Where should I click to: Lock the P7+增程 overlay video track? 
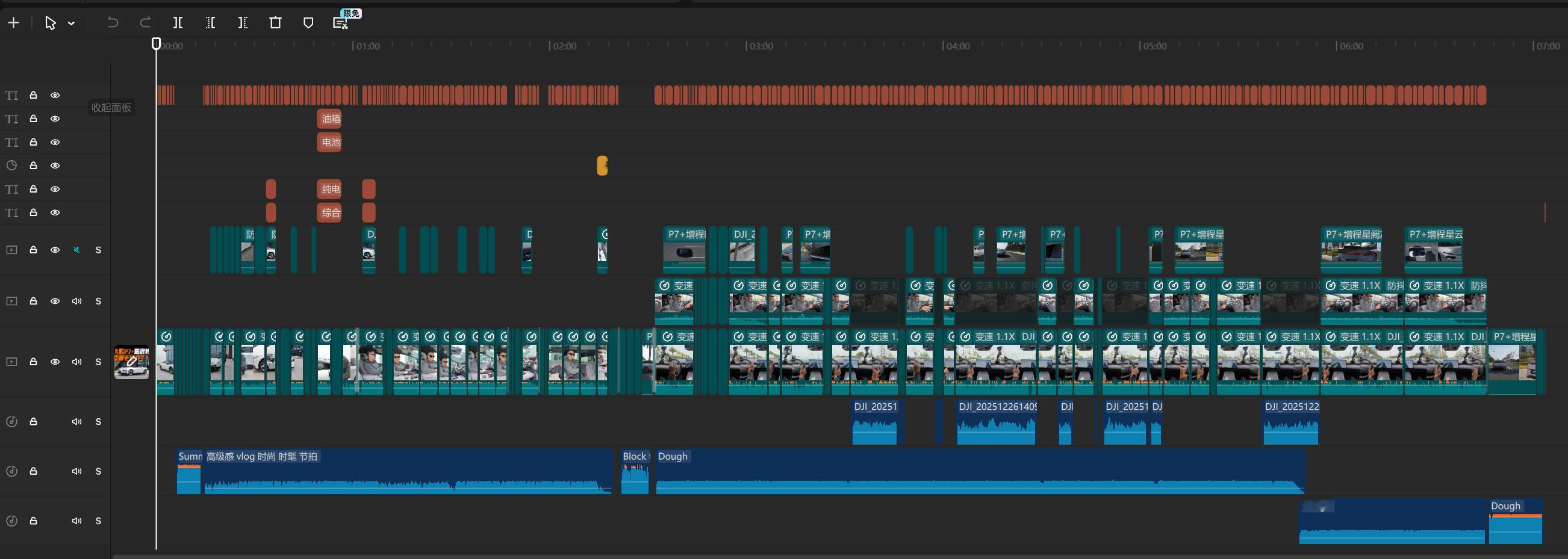[x=34, y=250]
